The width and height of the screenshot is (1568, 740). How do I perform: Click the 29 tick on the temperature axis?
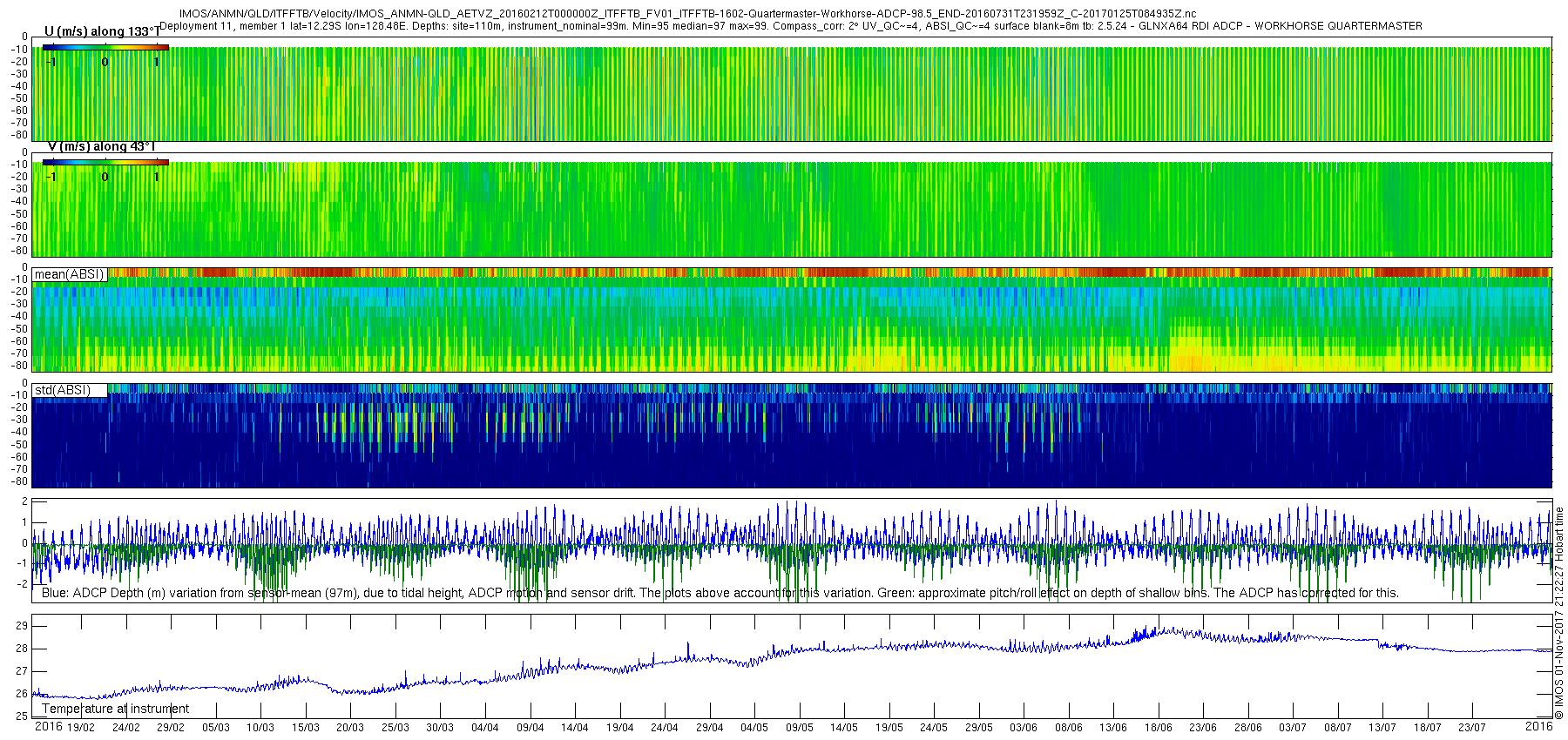click(21, 626)
